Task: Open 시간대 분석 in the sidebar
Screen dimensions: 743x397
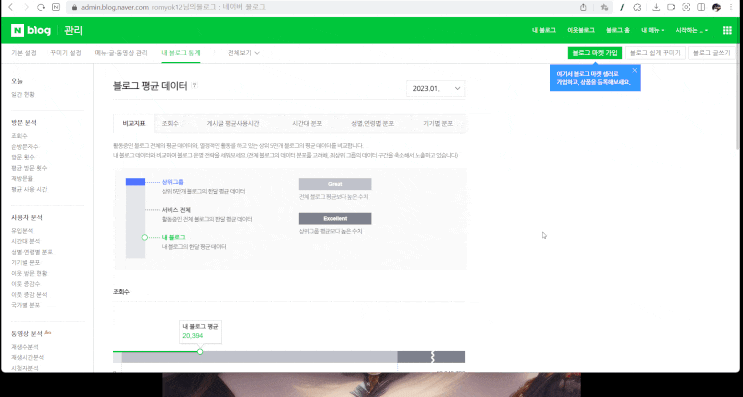Action: click(26, 241)
